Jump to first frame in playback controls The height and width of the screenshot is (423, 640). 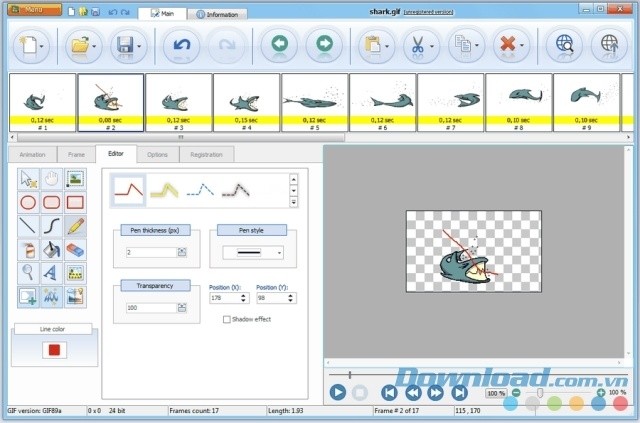389,393
